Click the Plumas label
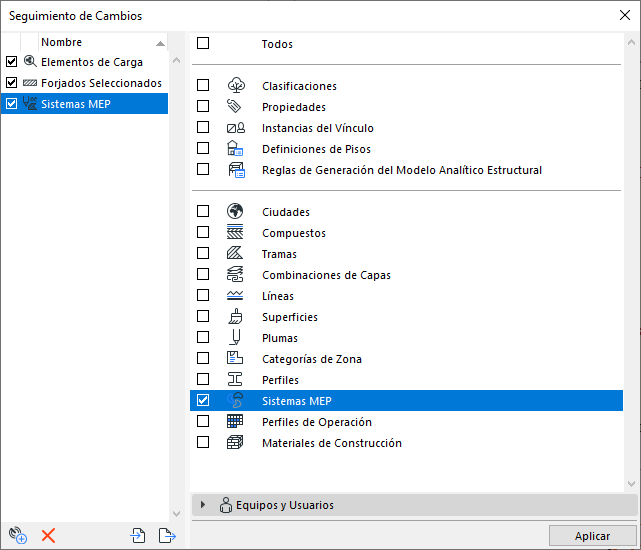The image size is (641, 550). (280, 338)
